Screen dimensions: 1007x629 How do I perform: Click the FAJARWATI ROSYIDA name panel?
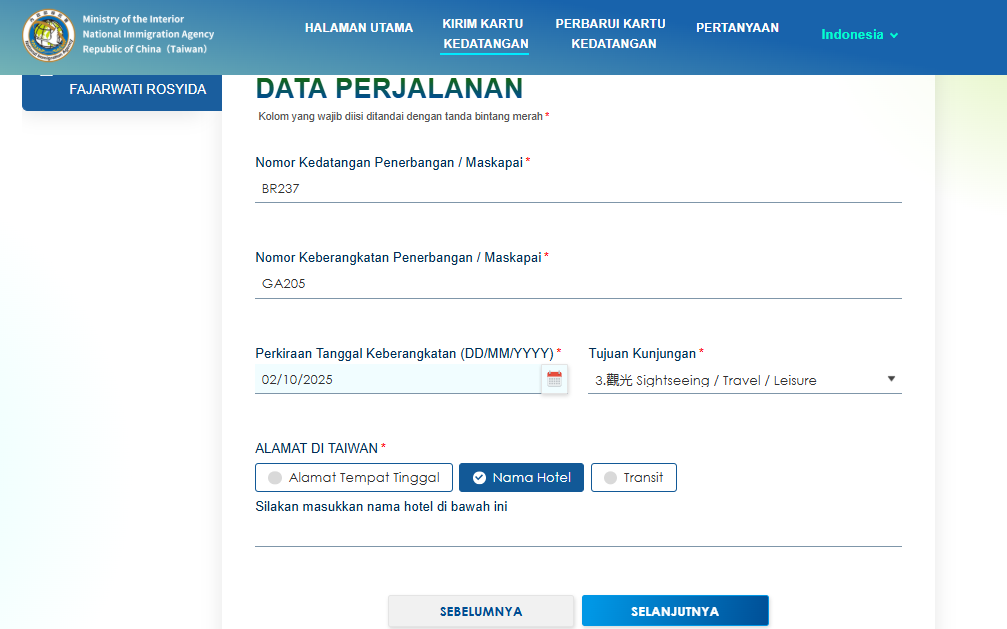tap(121, 89)
